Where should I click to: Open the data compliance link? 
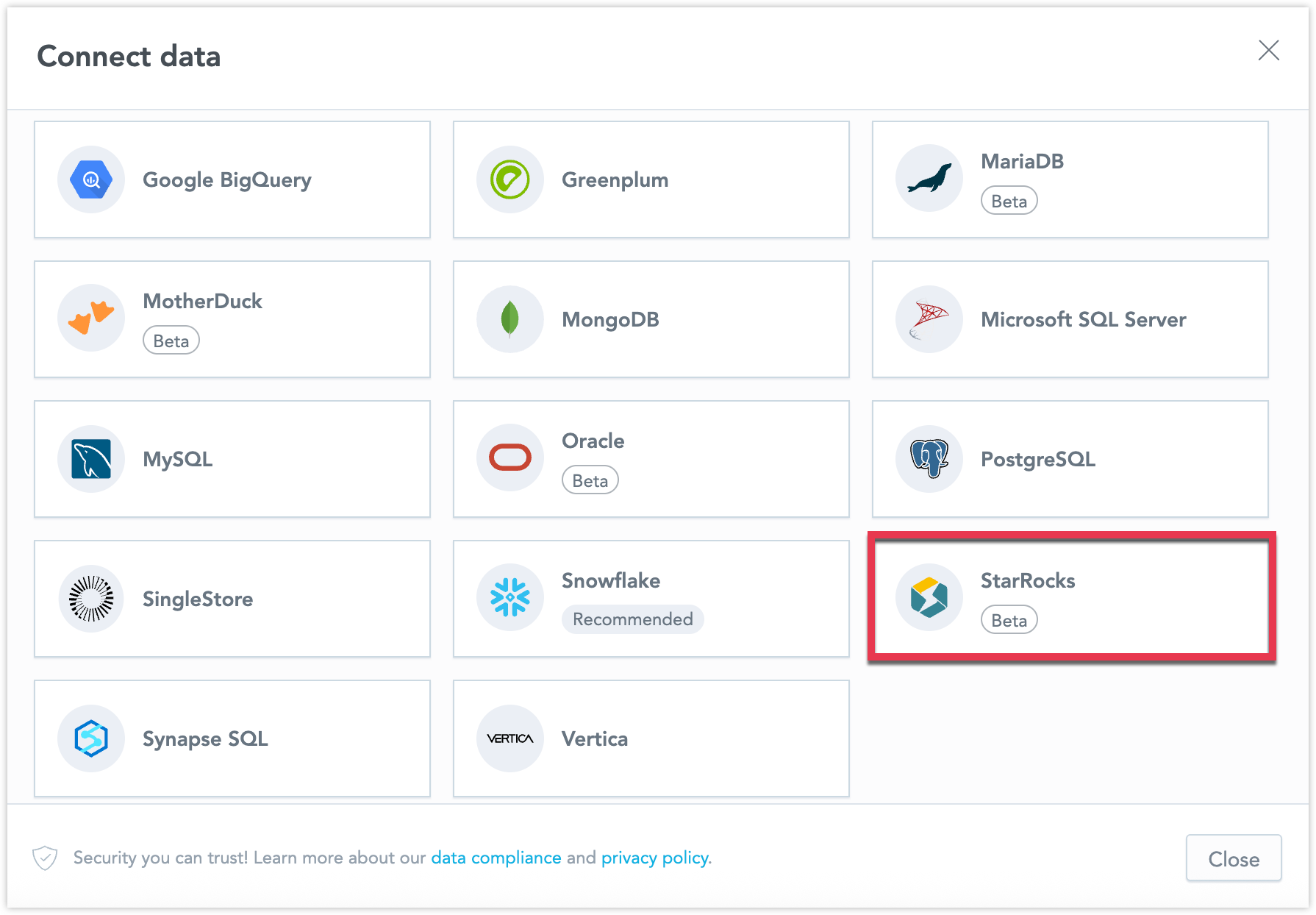pos(496,858)
